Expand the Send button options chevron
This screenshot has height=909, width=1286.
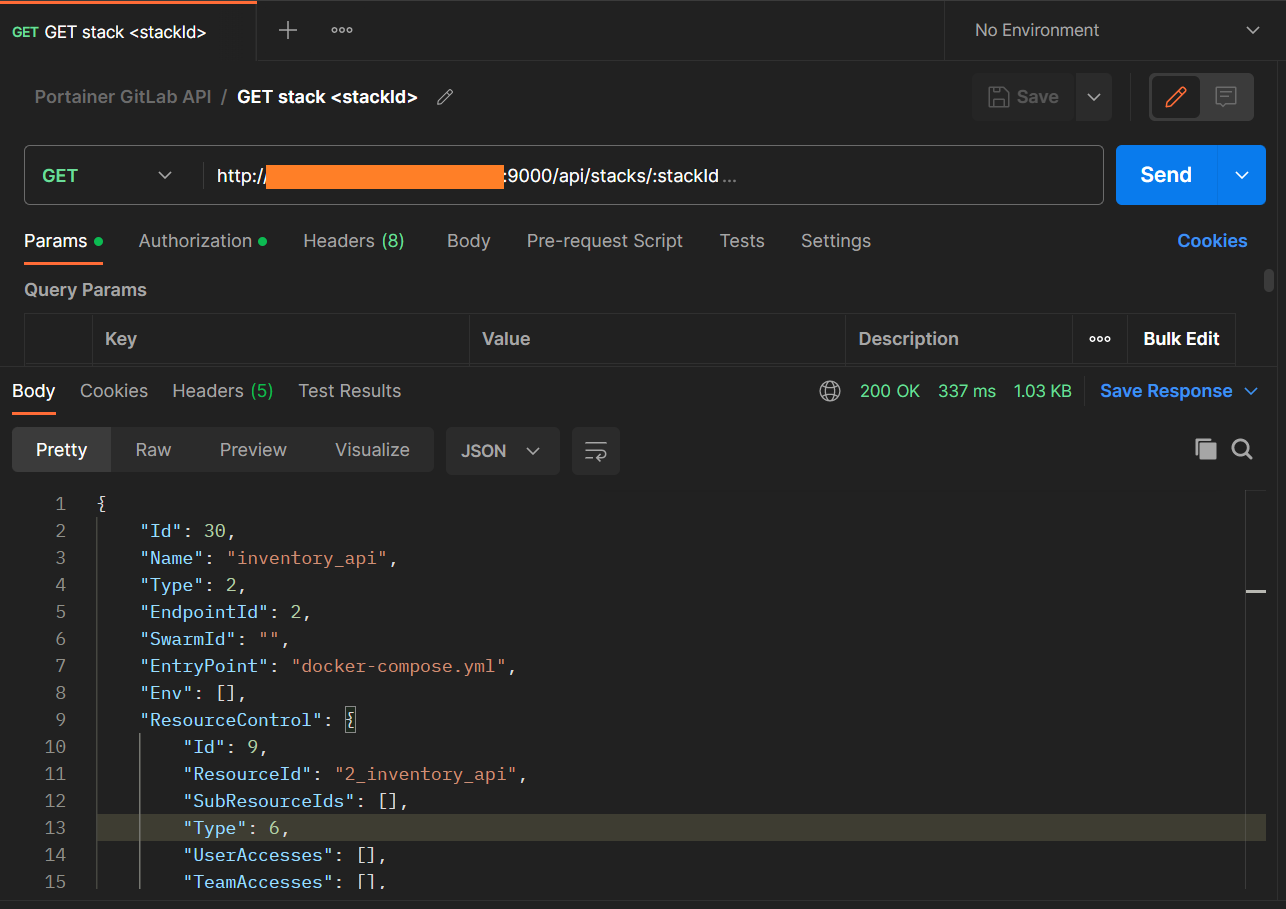coord(1240,174)
